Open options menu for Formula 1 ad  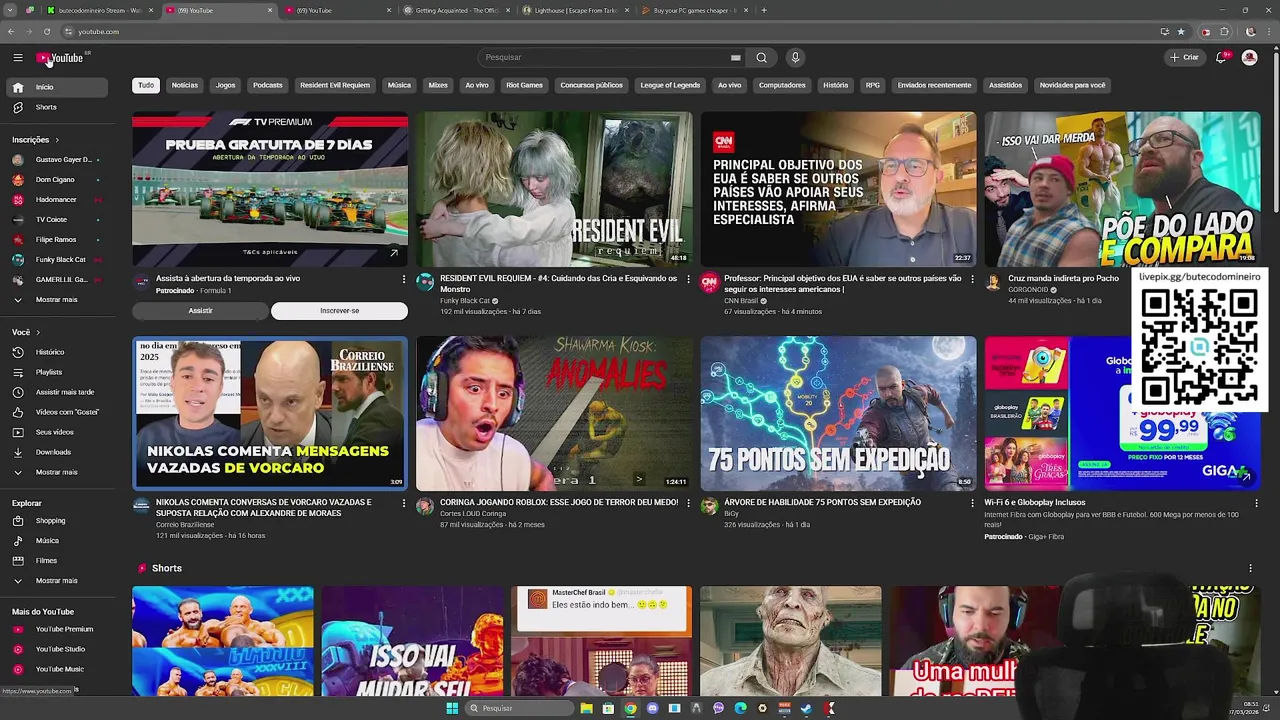pyautogui.click(x=404, y=280)
